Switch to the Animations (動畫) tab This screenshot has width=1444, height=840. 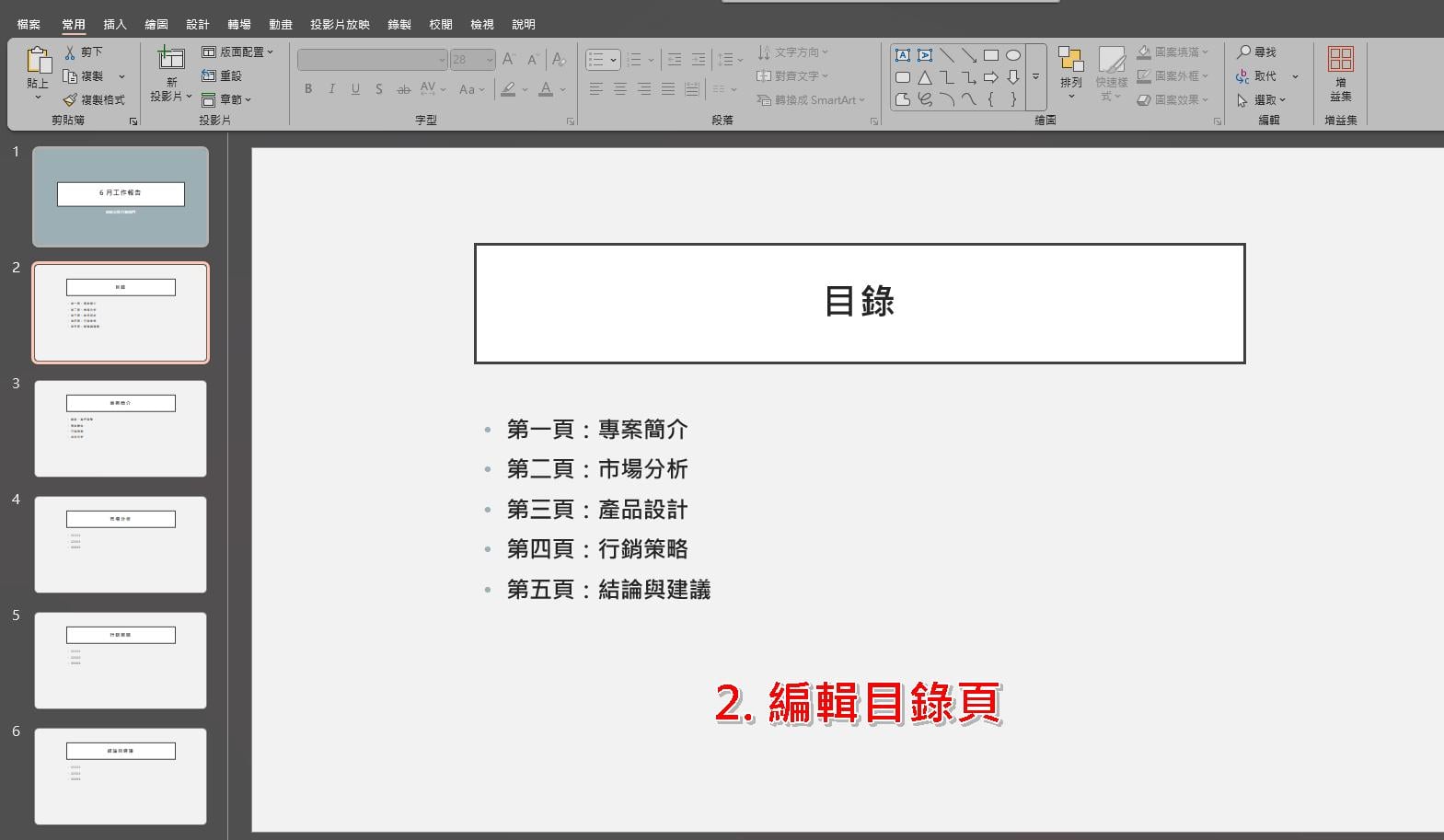point(281,25)
